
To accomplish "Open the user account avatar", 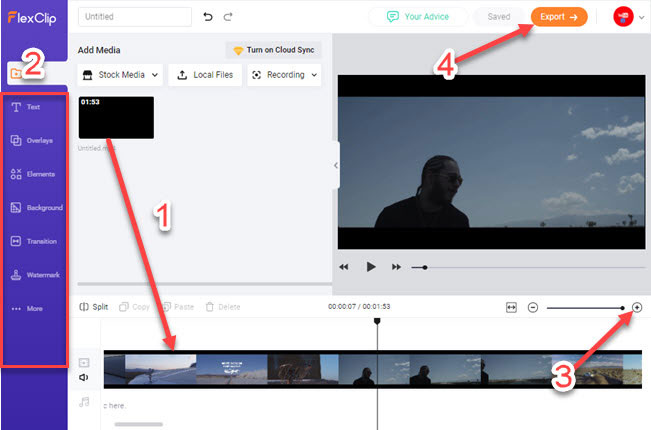I will coord(623,17).
